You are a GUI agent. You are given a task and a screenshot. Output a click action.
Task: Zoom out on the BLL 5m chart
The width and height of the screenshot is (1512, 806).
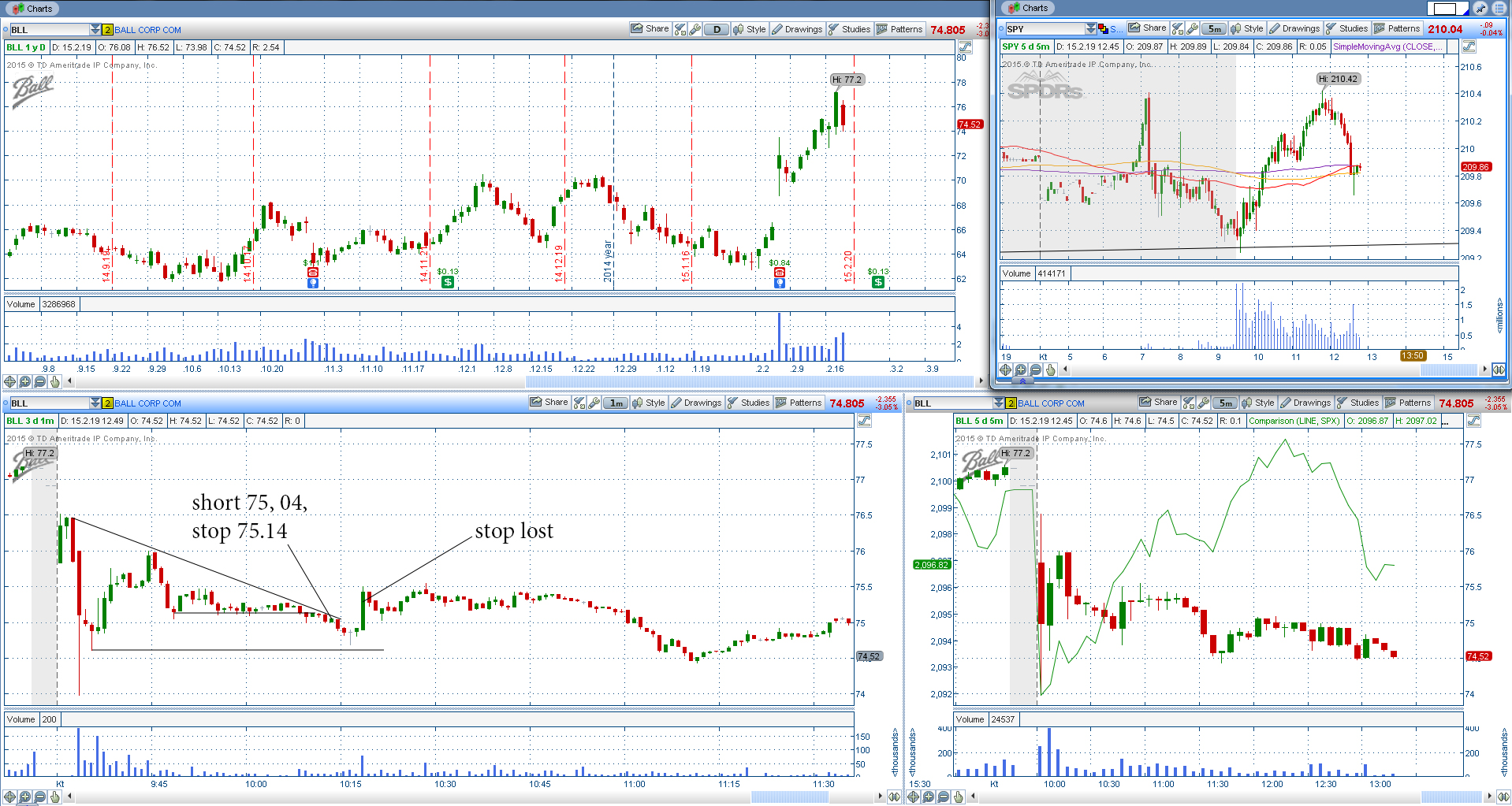coord(943,797)
